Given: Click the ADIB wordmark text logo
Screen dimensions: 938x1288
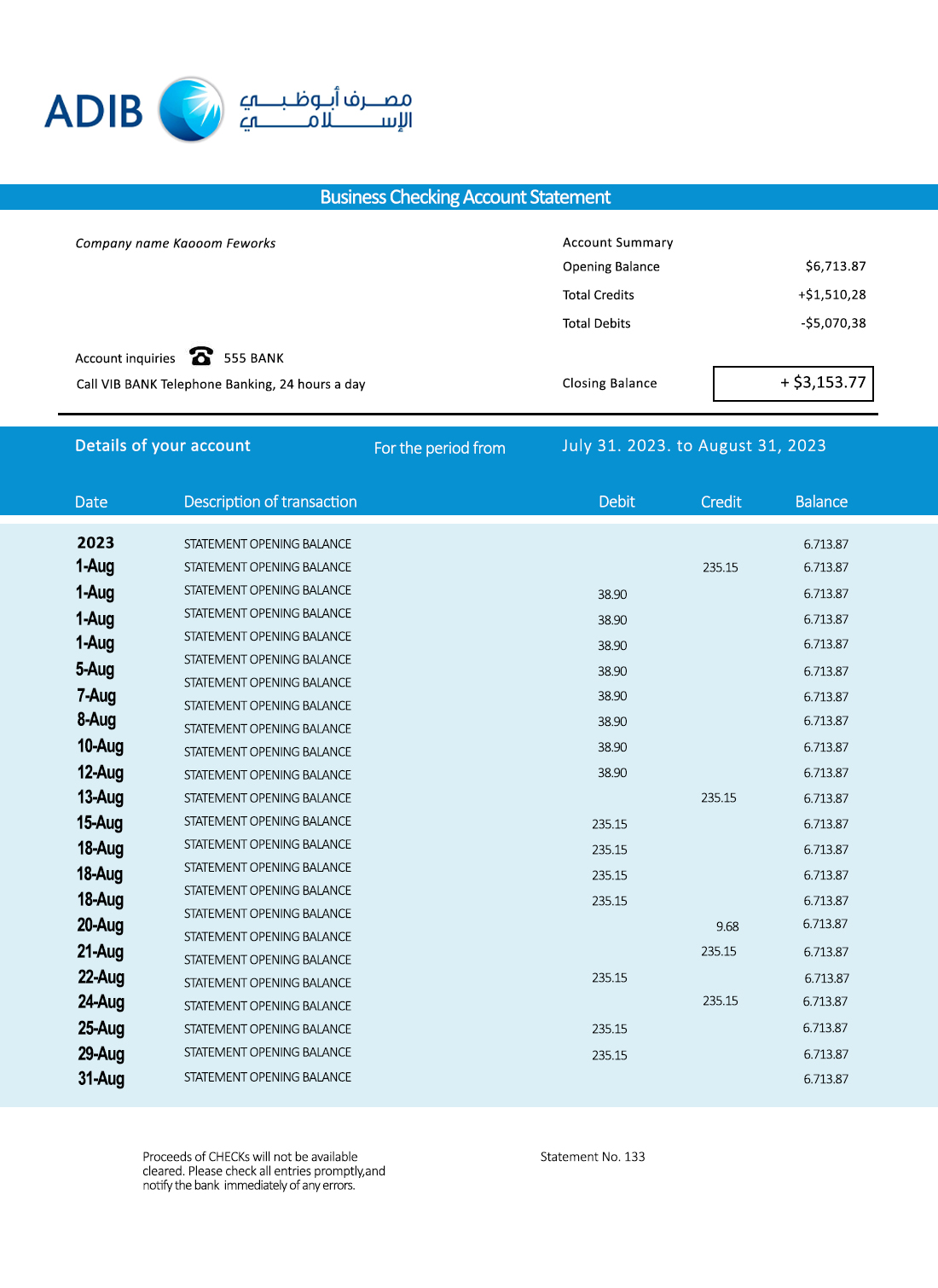Looking at the screenshot, I should 94,112.
